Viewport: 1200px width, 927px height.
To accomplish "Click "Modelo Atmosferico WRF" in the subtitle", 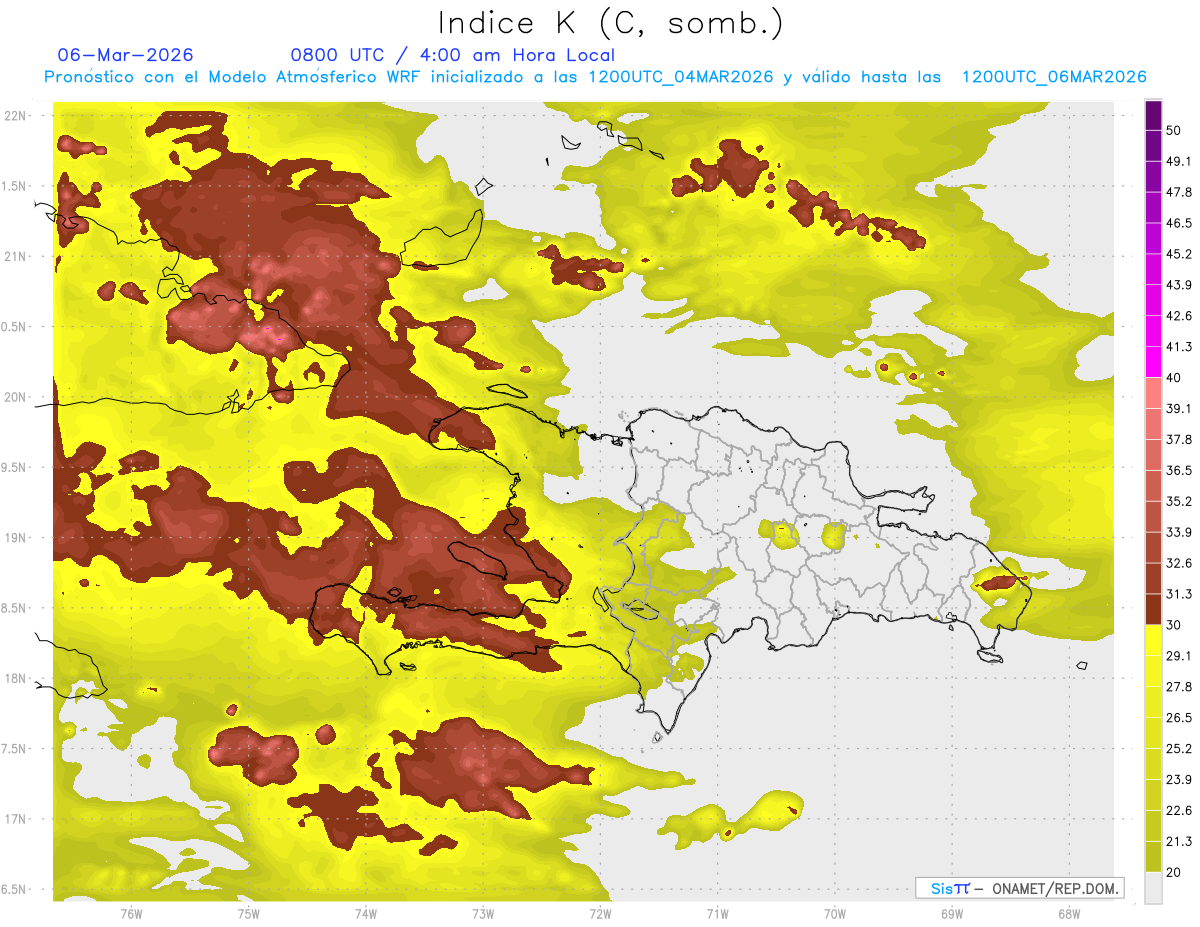I will (323, 77).
